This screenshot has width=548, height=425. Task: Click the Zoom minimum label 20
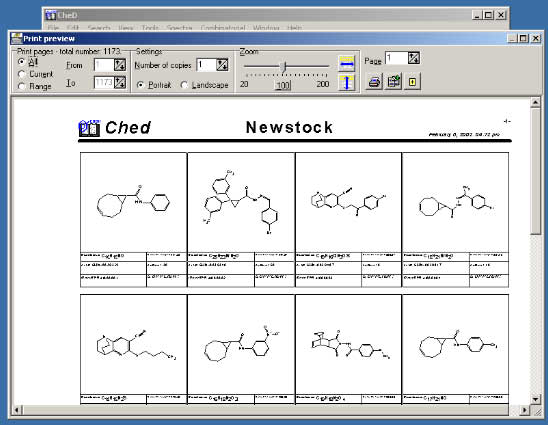pyautogui.click(x=244, y=84)
